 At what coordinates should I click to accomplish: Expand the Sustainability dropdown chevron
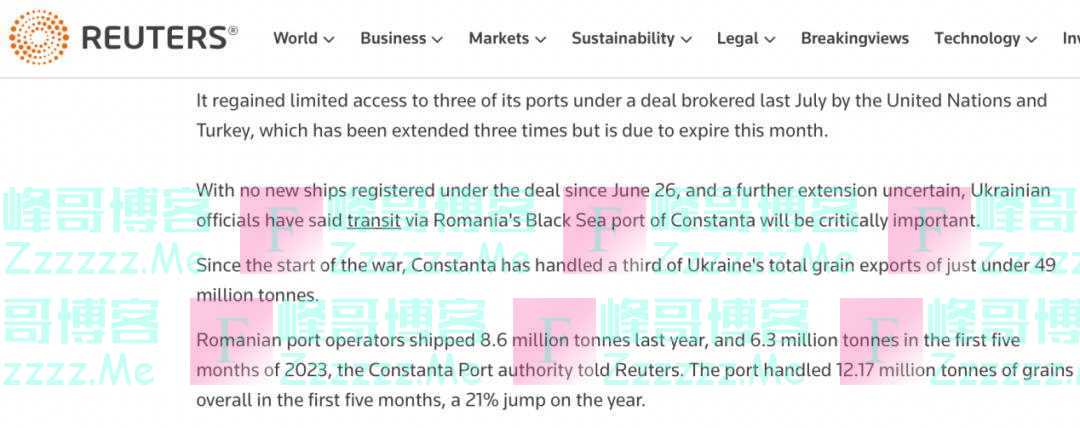point(686,39)
